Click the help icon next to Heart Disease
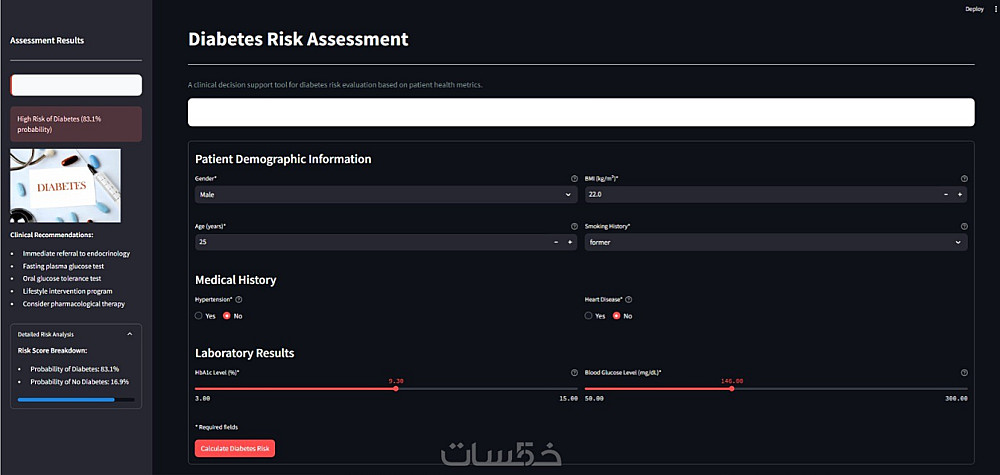 [x=628, y=300]
